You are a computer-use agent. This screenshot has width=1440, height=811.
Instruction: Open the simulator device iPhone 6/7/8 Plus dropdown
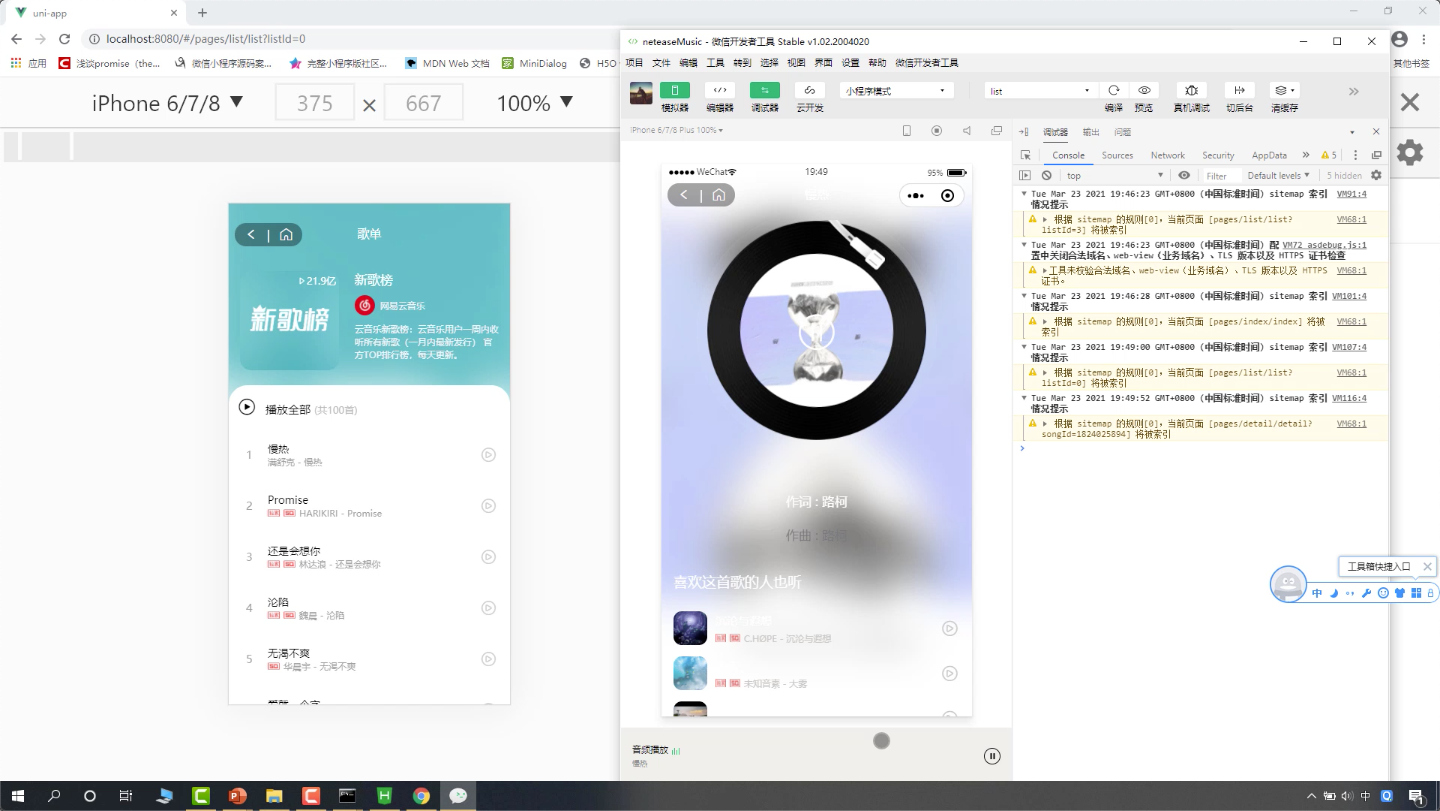pyautogui.click(x=676, y=131)
